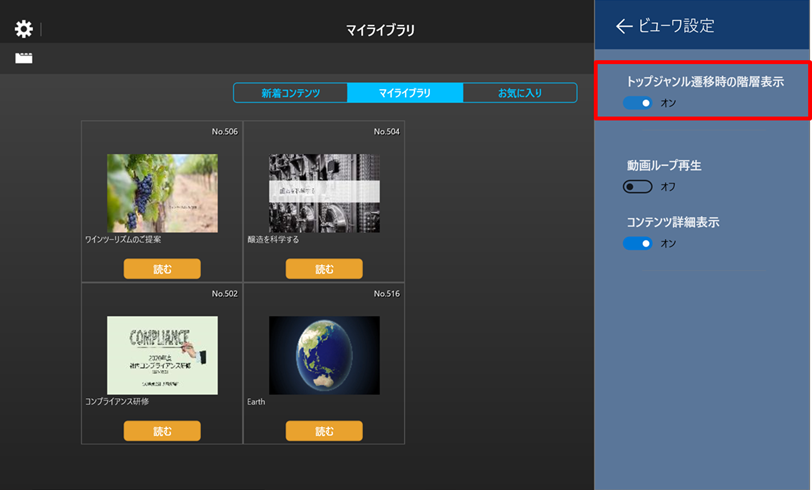
Task: Click the Earth title text
Action: (256, 401)
